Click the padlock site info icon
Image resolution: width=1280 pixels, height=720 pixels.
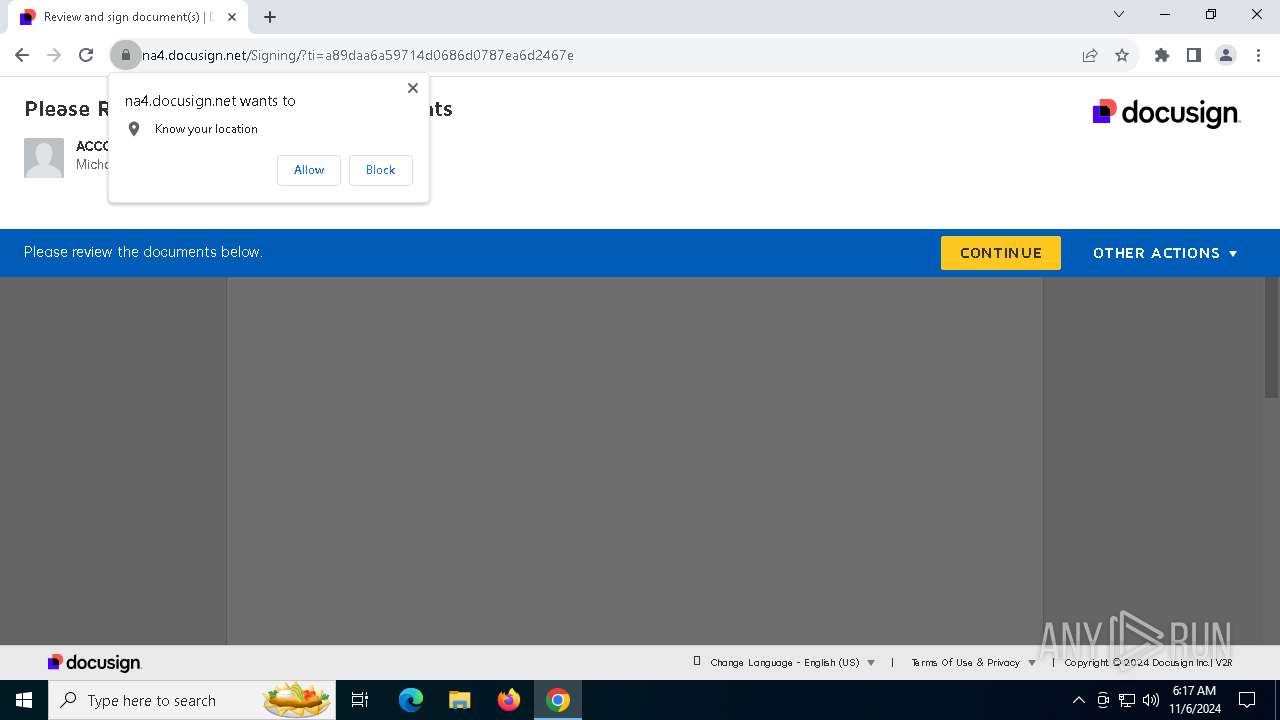point(125,55)
